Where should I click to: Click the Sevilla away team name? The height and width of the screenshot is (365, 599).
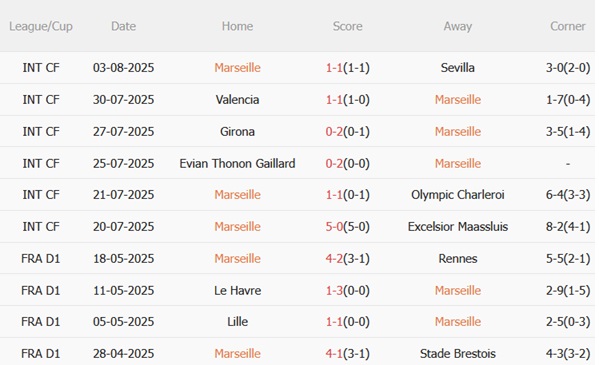457,68
